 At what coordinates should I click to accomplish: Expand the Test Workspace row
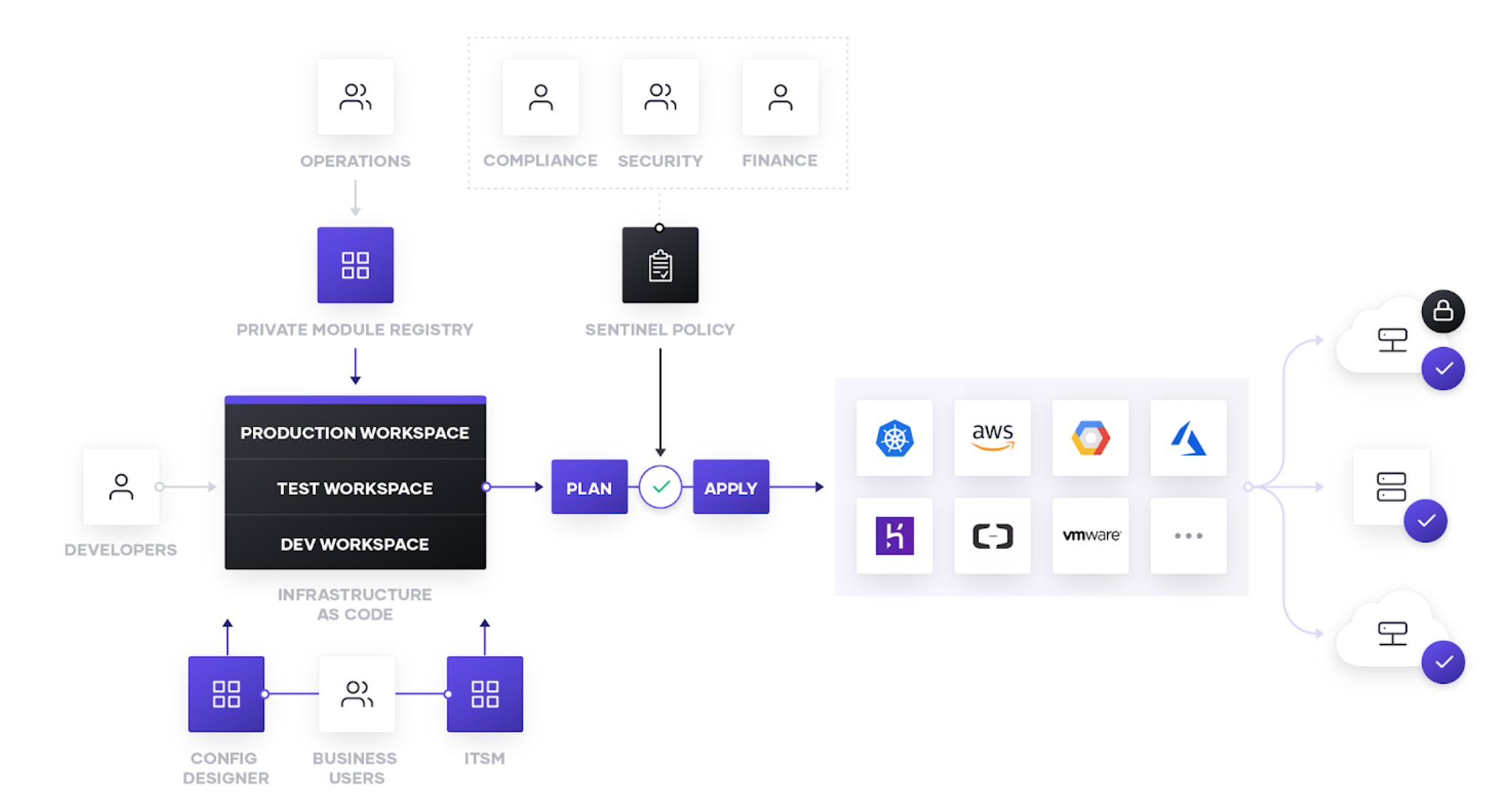click(x=354, y=488)
